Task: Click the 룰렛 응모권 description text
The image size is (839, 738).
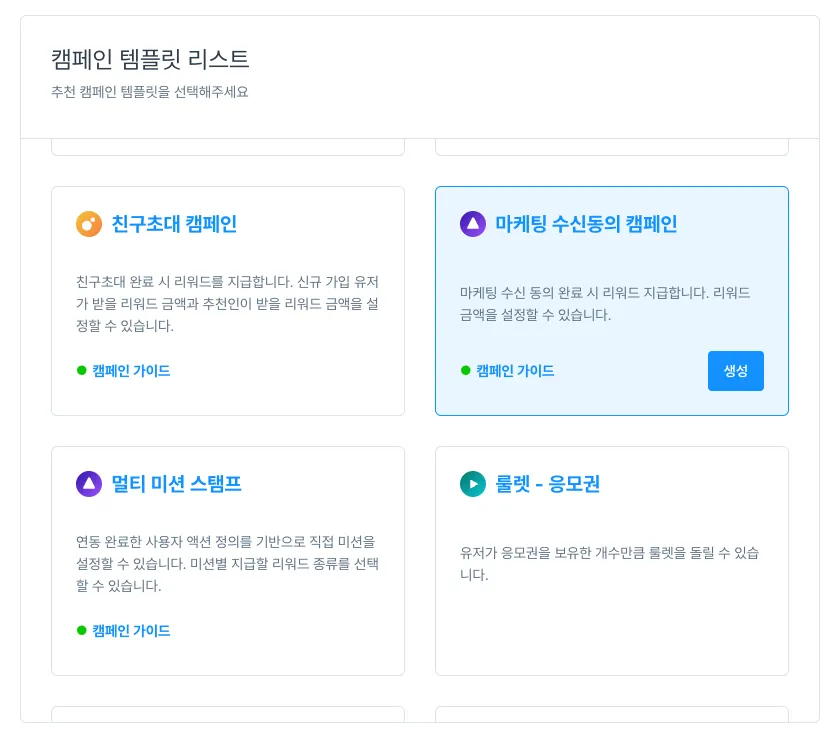Action: 608,564
